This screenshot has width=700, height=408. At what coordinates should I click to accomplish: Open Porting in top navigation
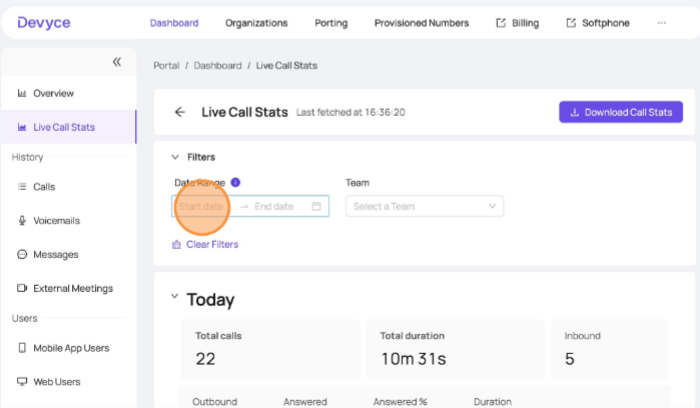tap(331, 23)
